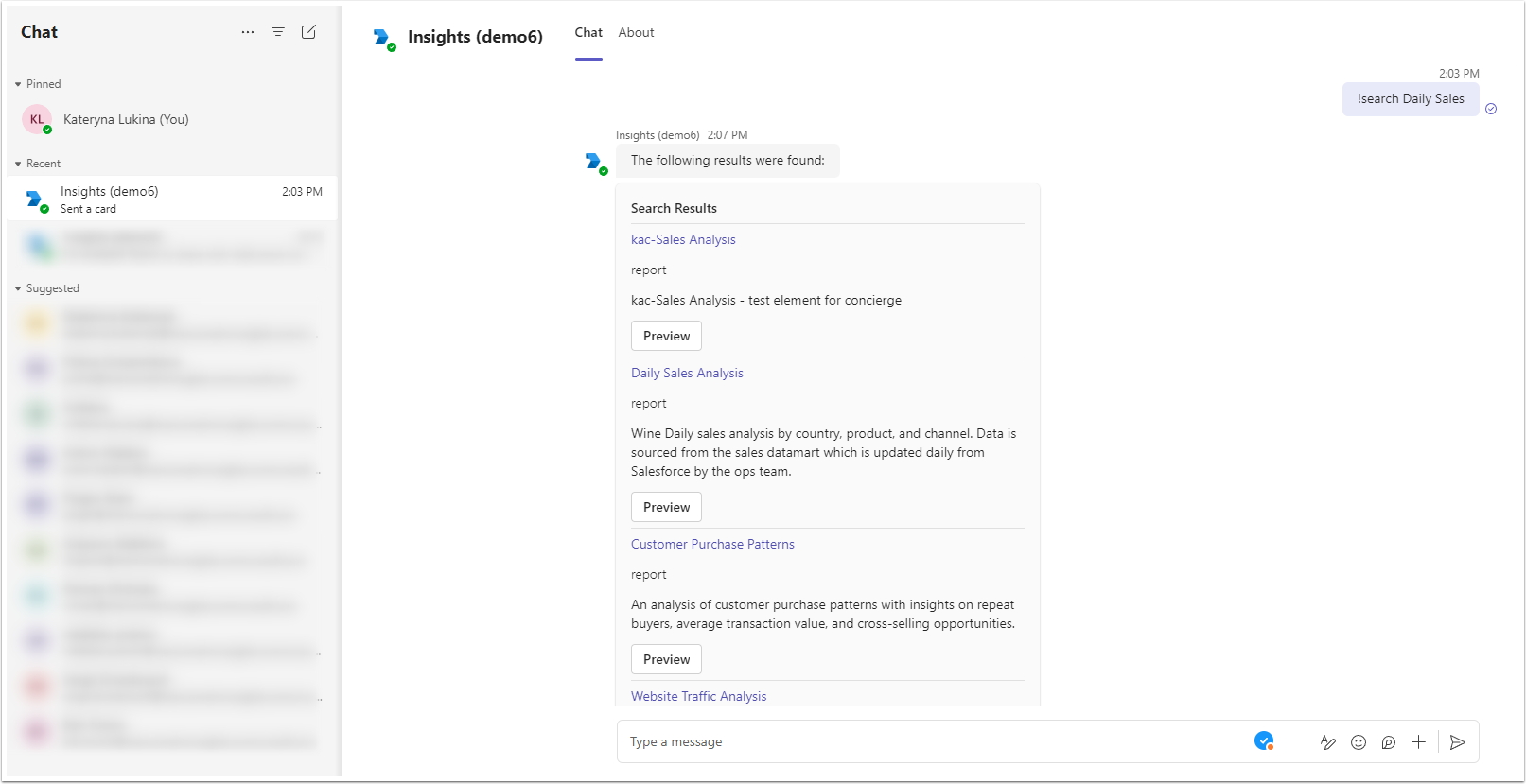Viewport: 1526px width, 784px height.
Task: Open the chat list more options menu
Action: click(248, 32)
